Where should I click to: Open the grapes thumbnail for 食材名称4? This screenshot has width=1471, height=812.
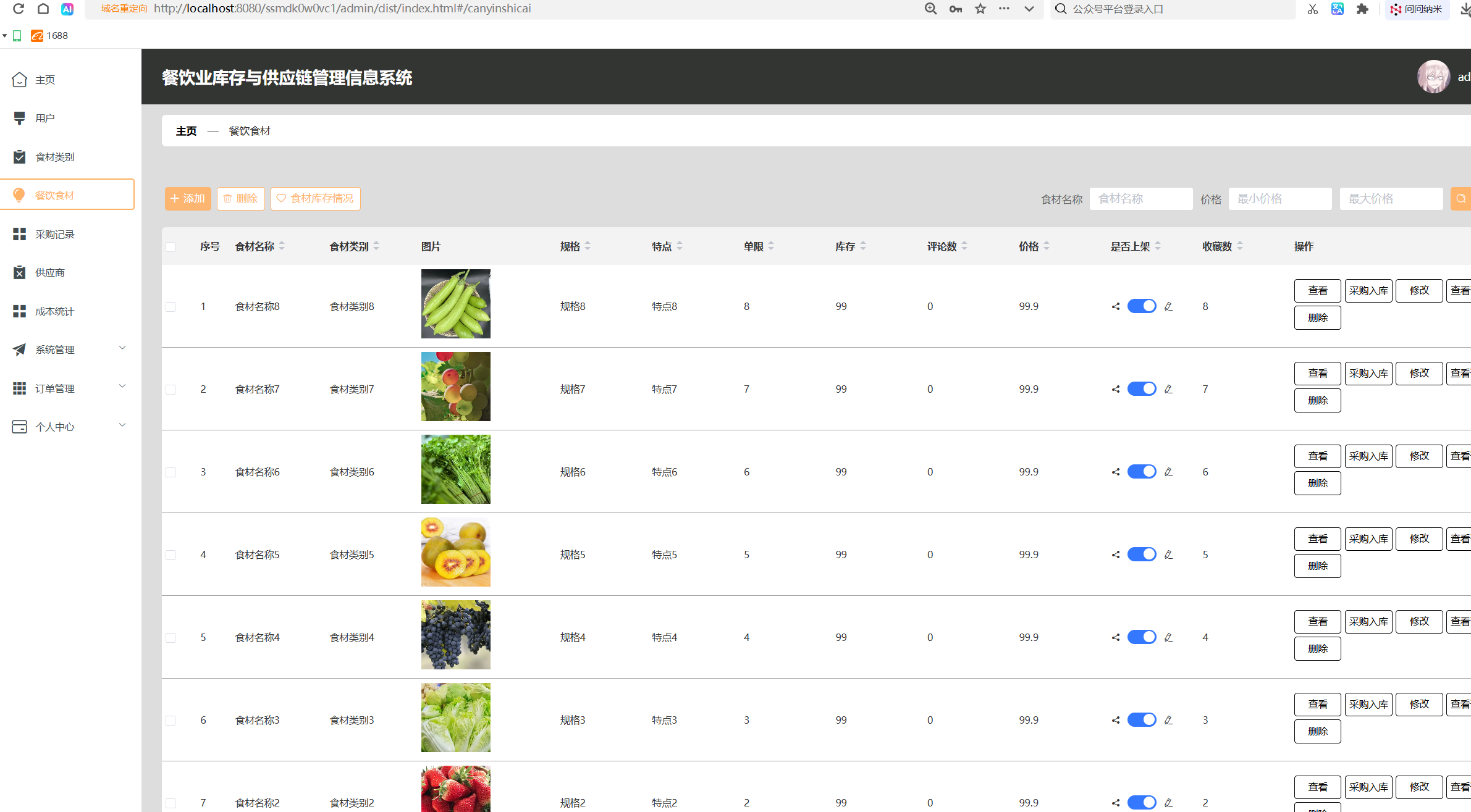[456, 635]
